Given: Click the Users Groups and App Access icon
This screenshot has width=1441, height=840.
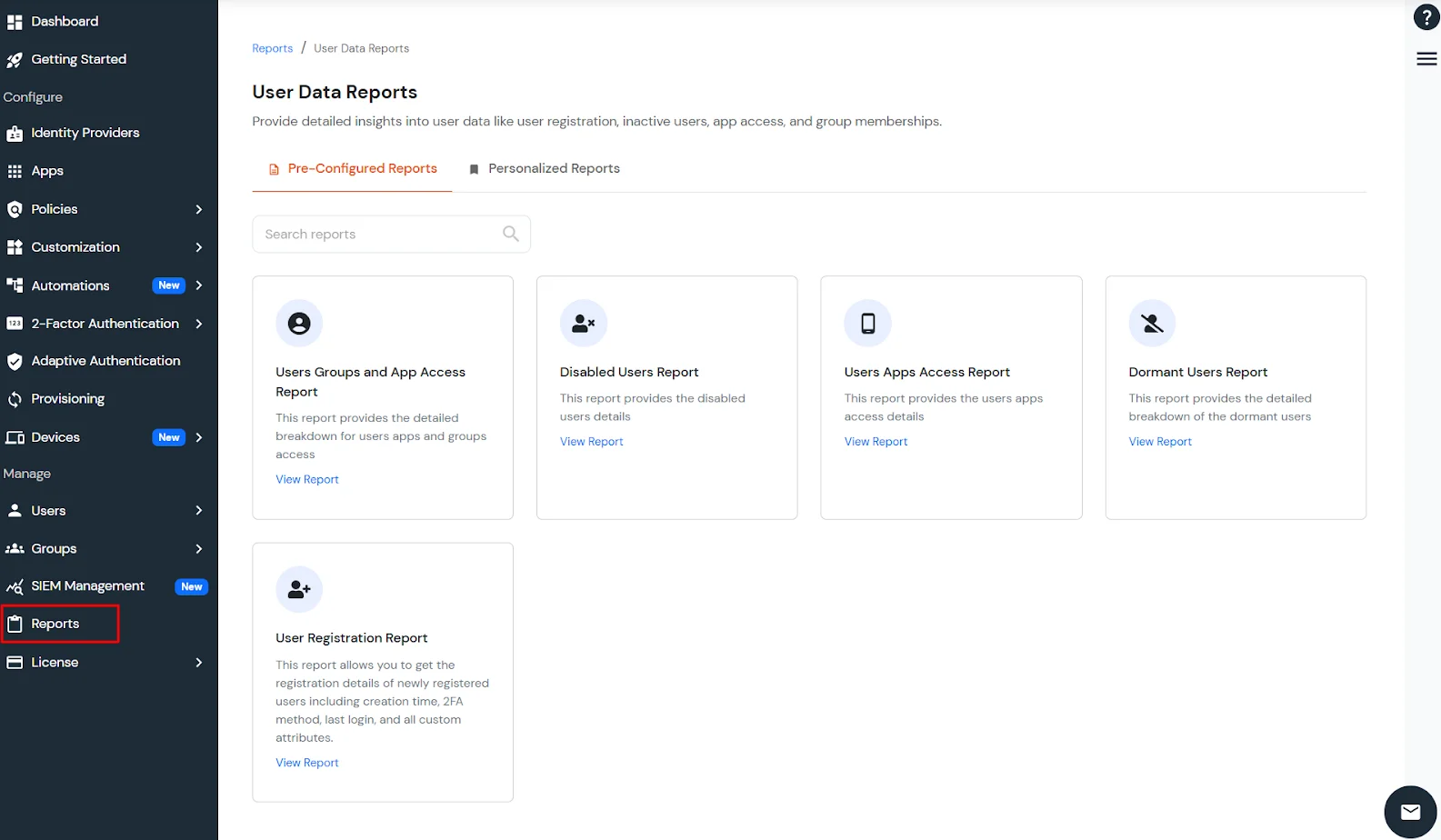Looking at the screenshot, I should click(299, 323).
